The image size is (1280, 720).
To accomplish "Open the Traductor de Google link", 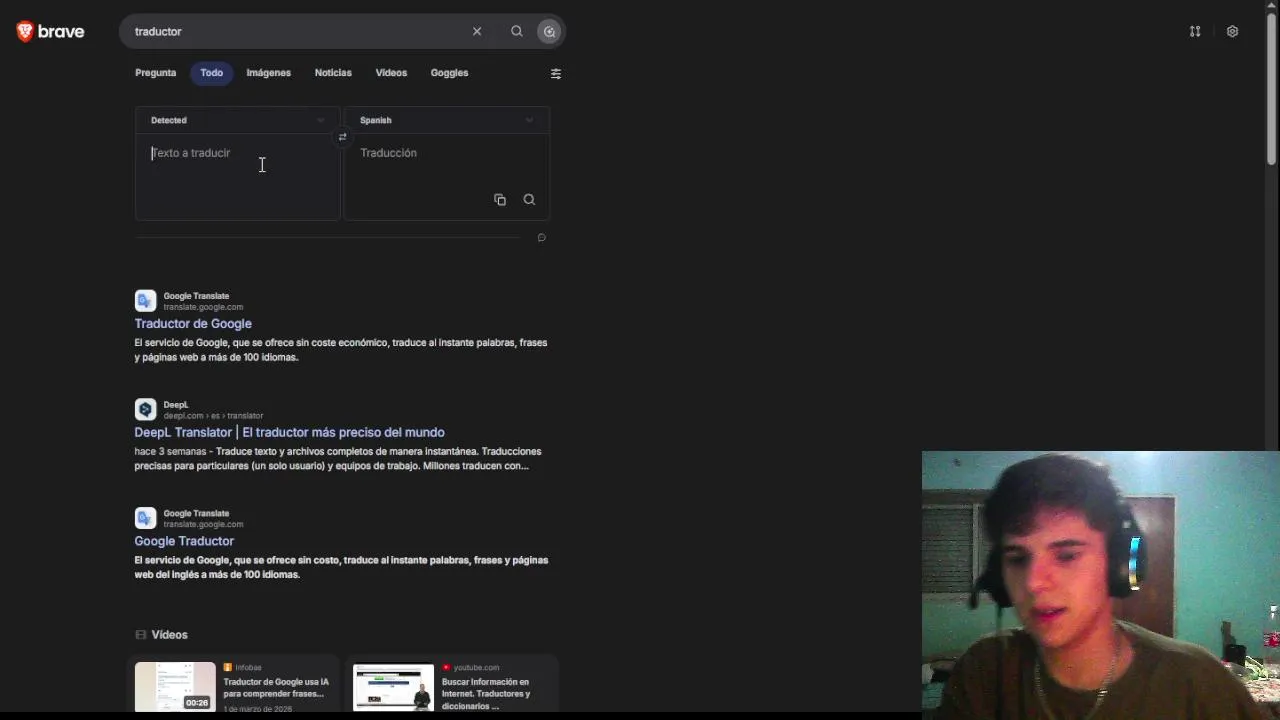I will (193, 324).
